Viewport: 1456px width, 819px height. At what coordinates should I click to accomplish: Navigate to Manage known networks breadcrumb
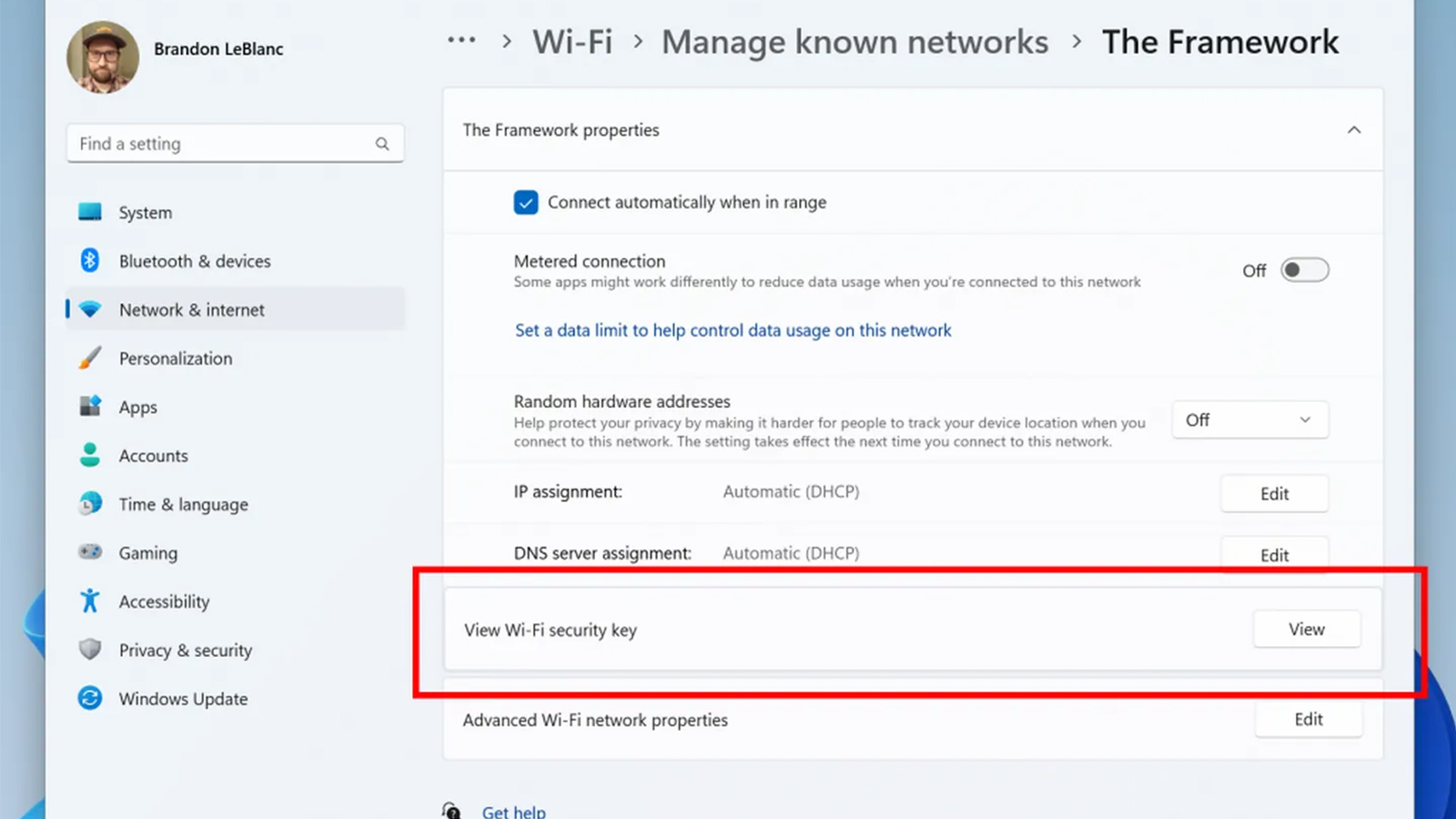click(x=854, y=42)
